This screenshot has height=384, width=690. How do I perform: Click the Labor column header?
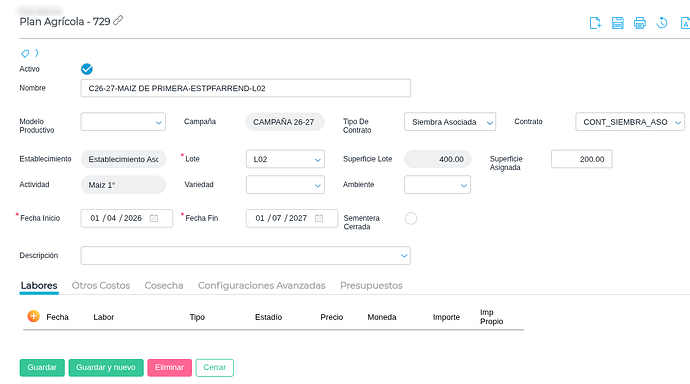coord(104,317)
